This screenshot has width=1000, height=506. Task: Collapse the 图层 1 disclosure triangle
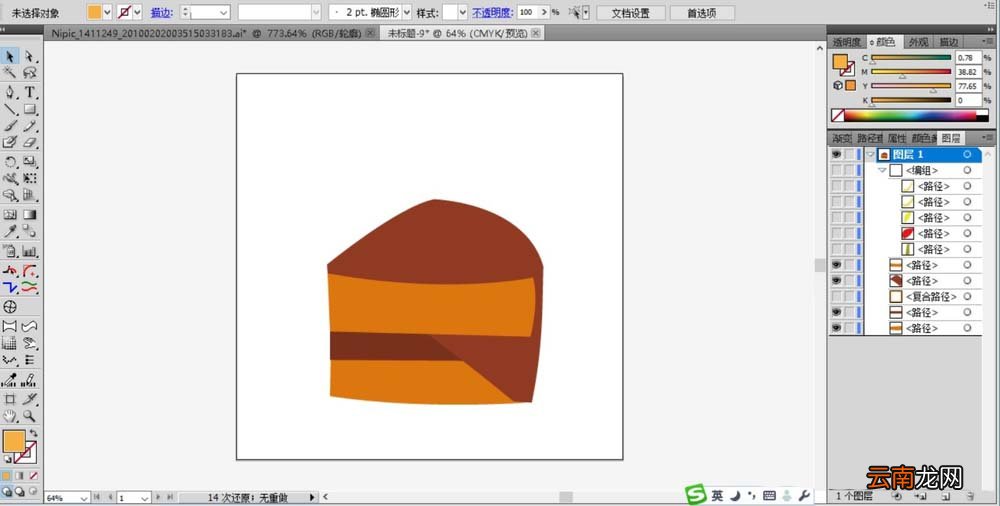coord(870,154)
